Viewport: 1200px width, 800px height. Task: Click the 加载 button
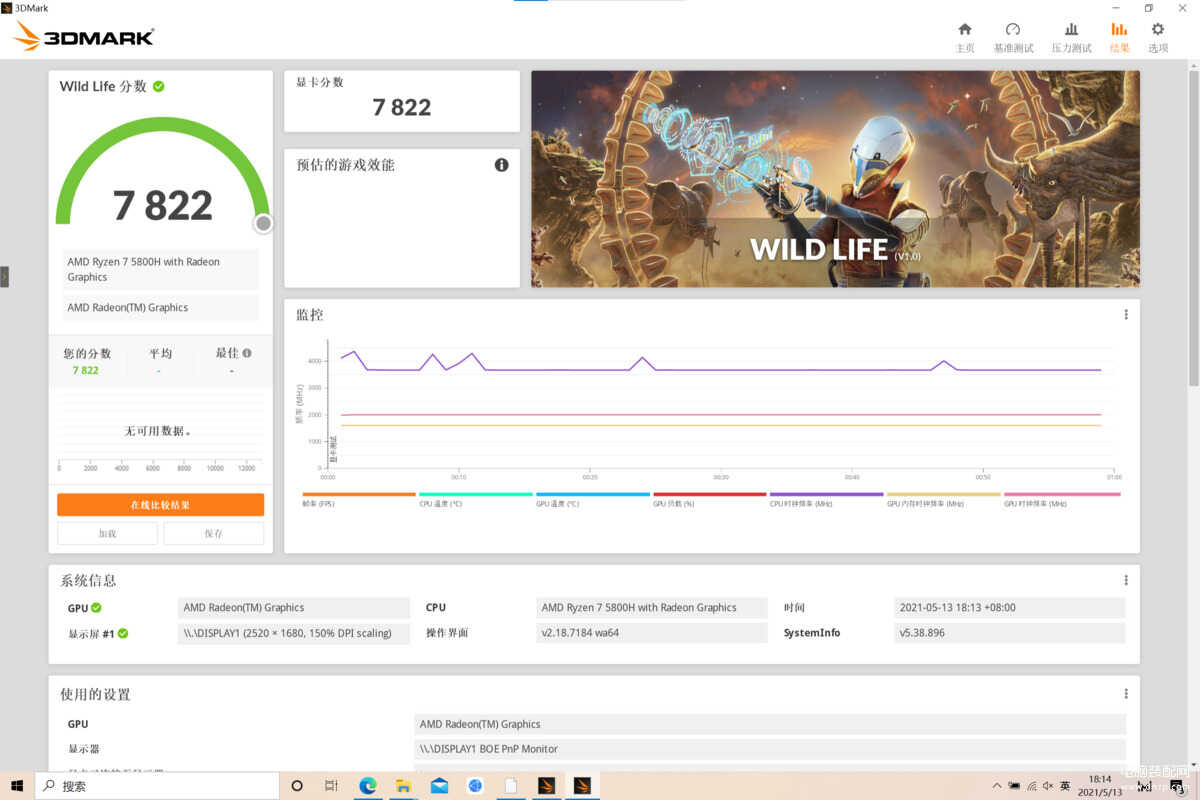pos(107,533)
